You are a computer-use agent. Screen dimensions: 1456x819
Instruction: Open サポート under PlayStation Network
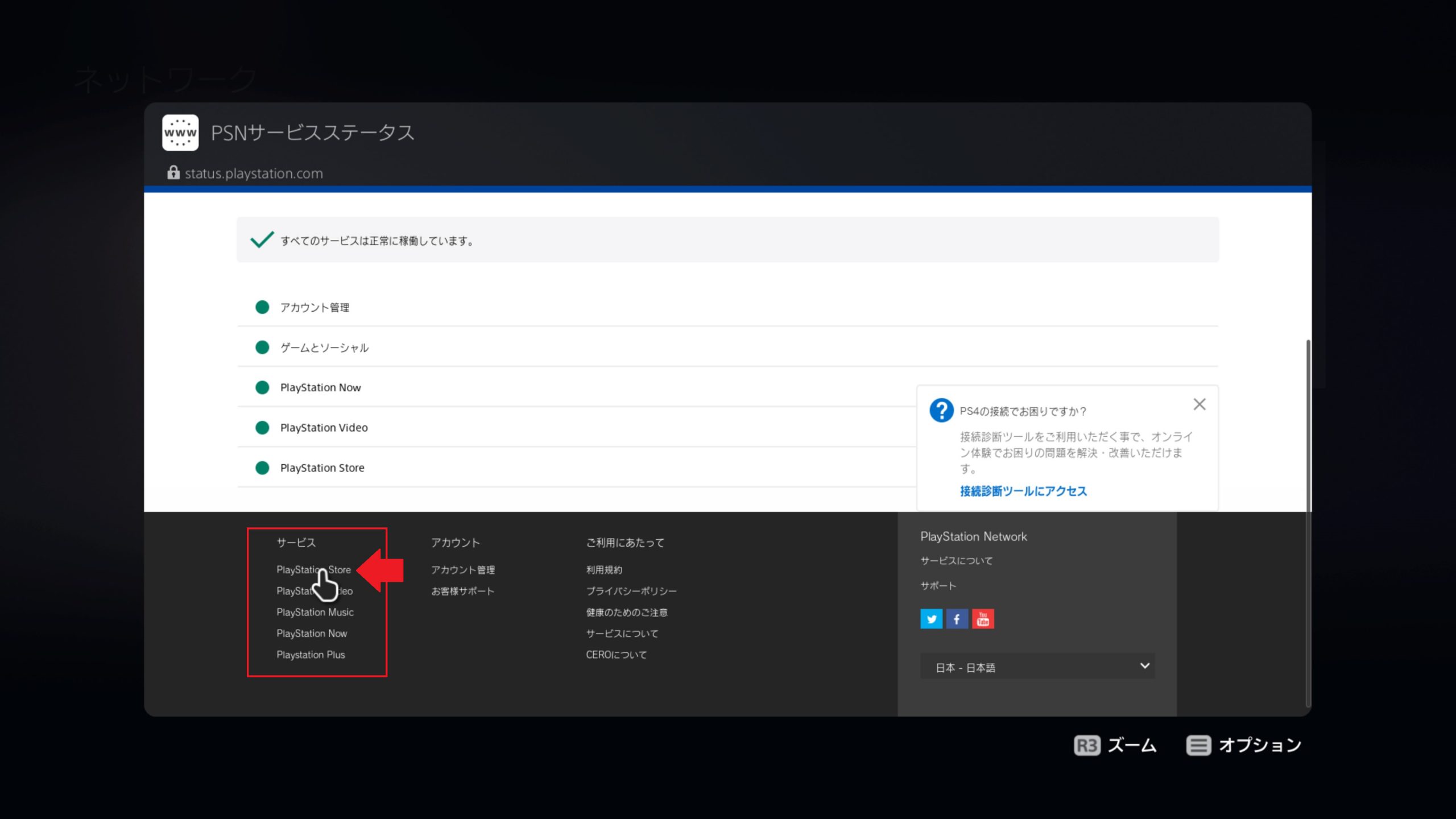click(x=938, y=585)
